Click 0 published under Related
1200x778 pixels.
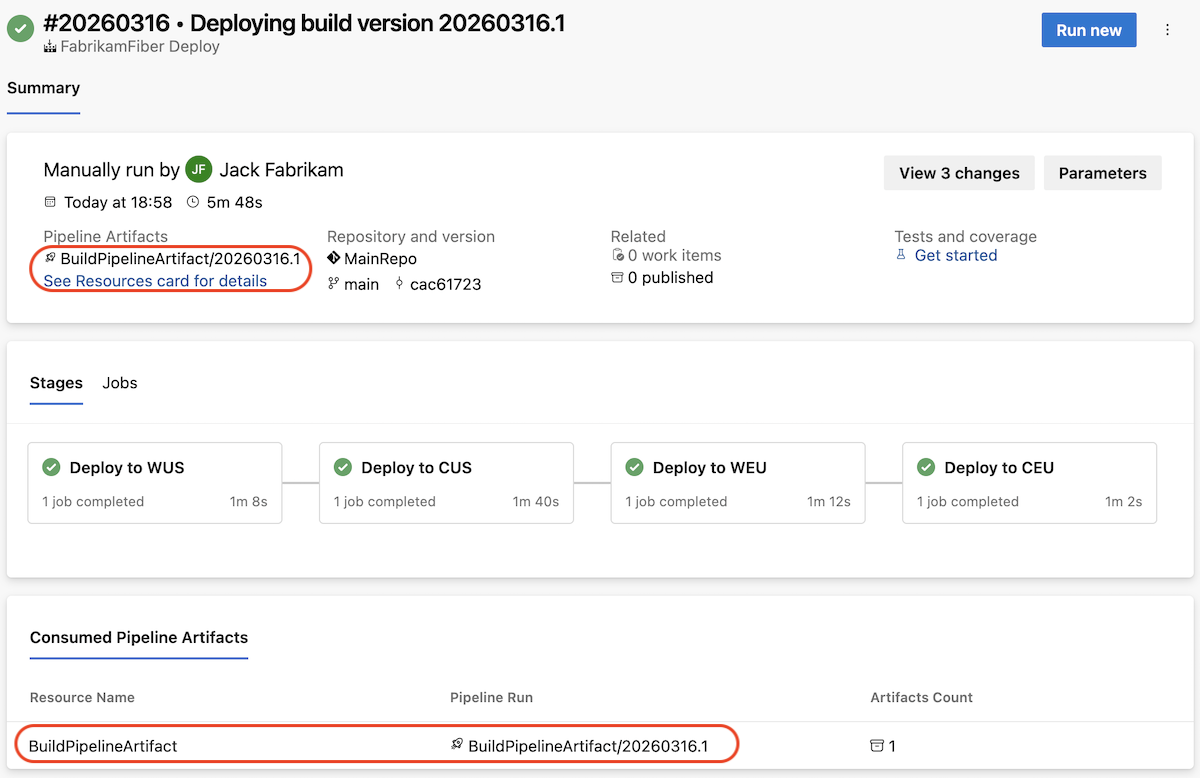[670, 278]
